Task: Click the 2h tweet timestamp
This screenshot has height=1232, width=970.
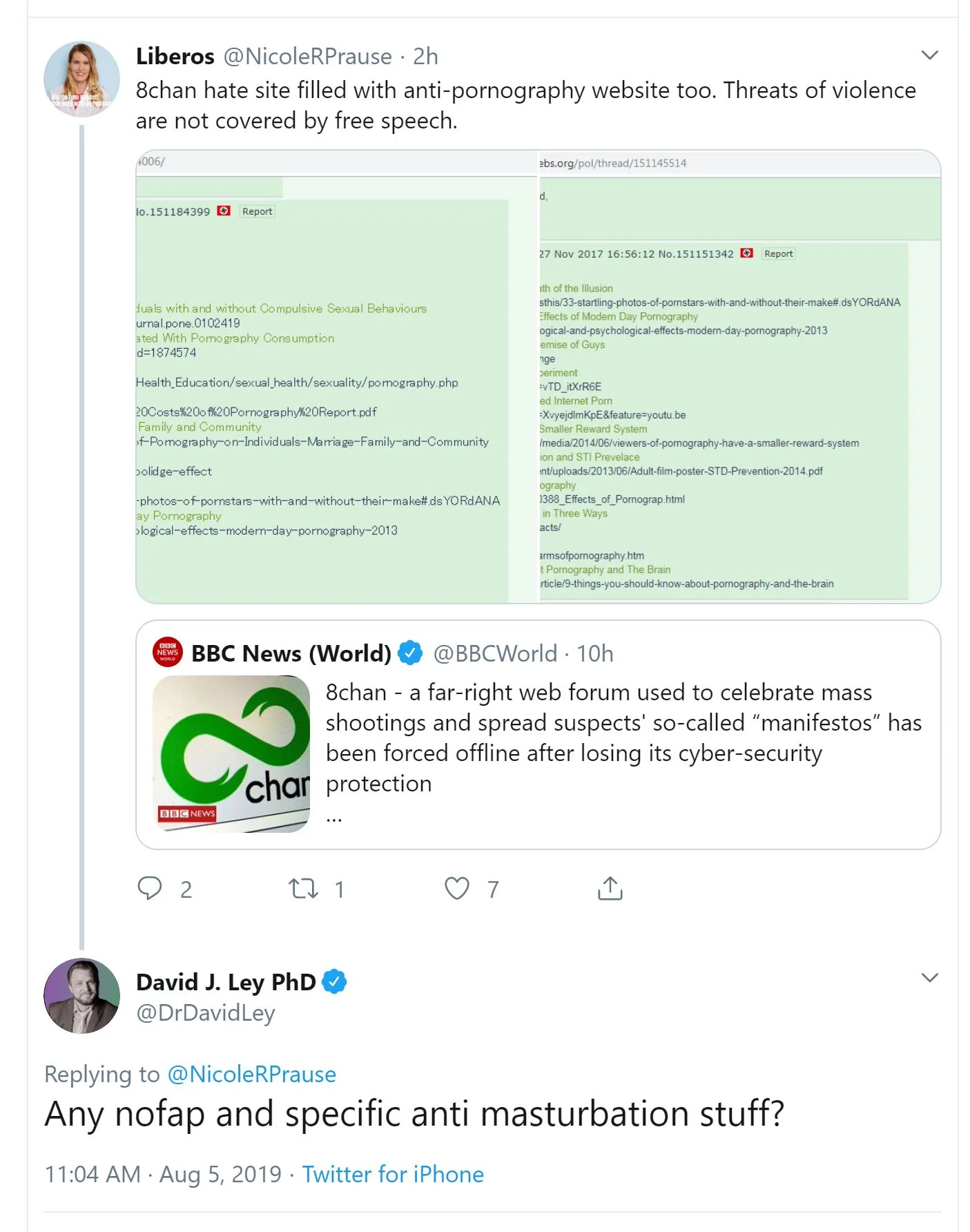Action: [x=425, y=56]
